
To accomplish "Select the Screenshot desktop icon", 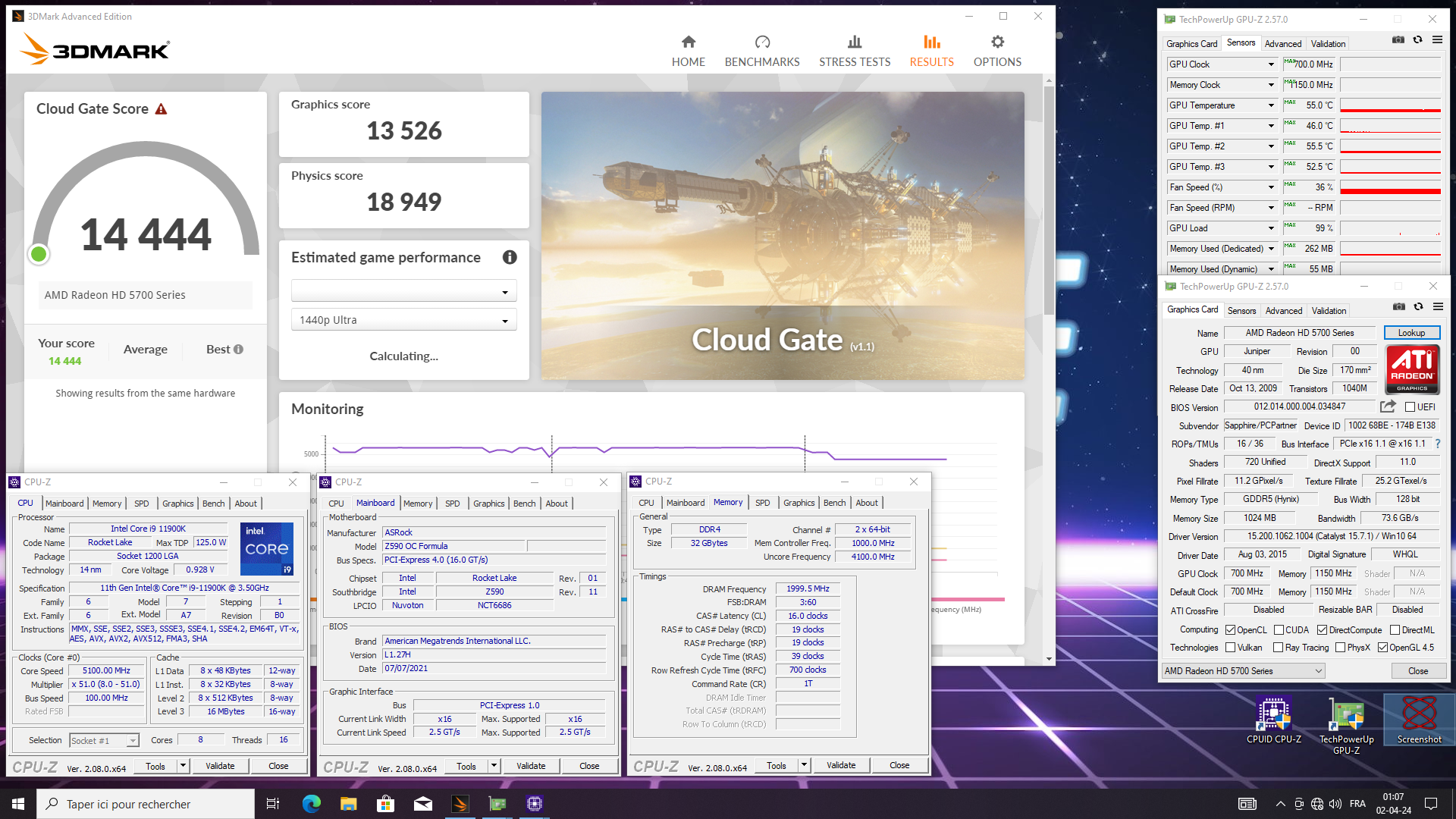I will click(1419, 721).
